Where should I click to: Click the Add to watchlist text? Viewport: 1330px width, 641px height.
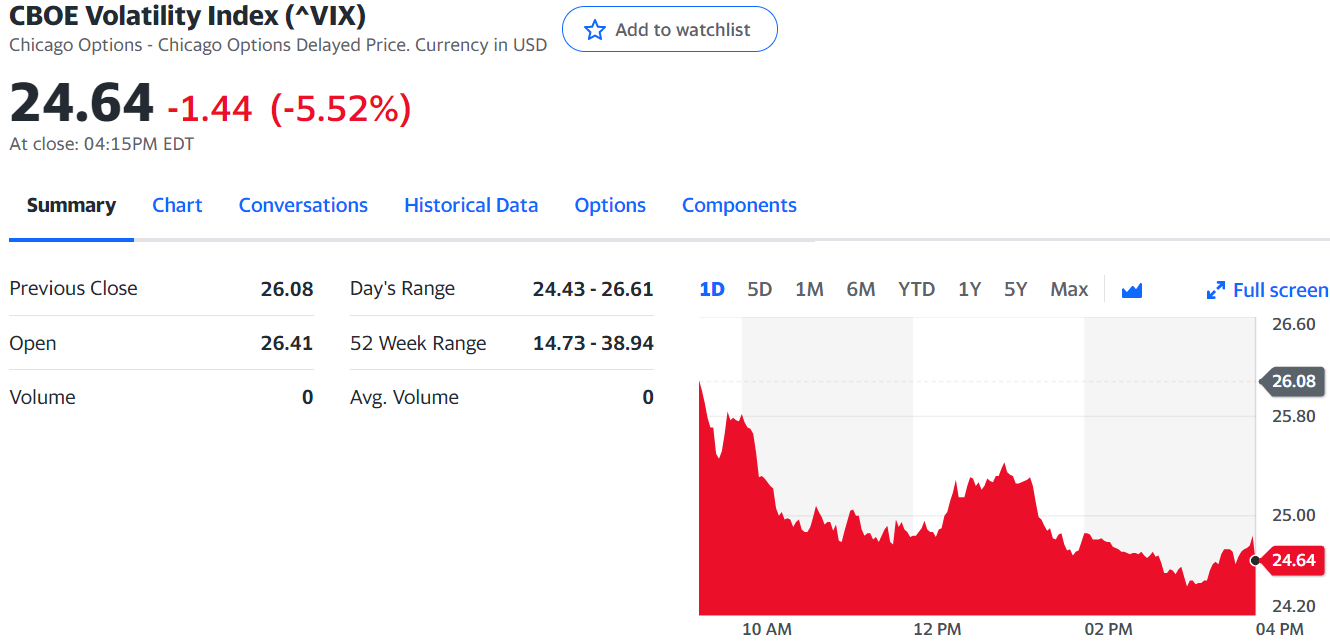pyautogui.click(x=682, y=30)
